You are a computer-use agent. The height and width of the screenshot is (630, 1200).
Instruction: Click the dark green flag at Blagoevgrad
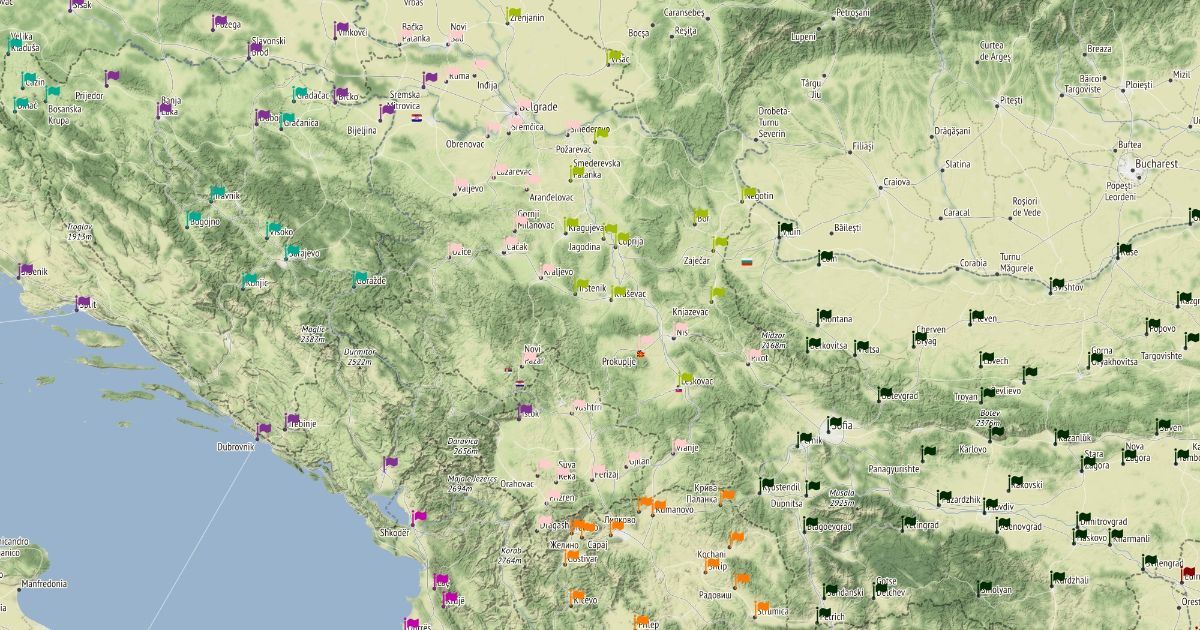coord(810,523)
